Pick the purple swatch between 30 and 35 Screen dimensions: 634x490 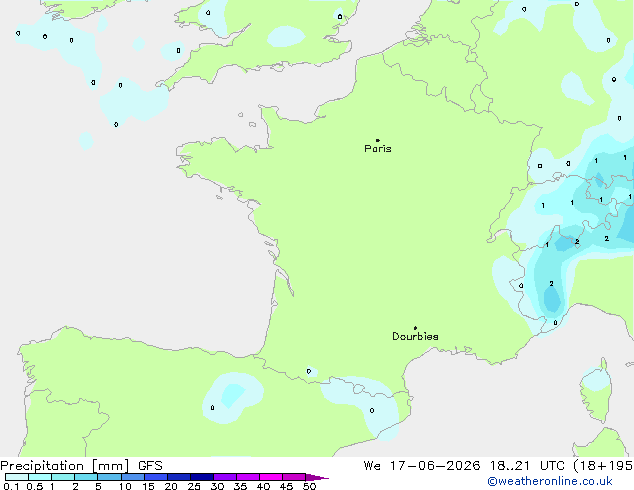click(225, 477)
